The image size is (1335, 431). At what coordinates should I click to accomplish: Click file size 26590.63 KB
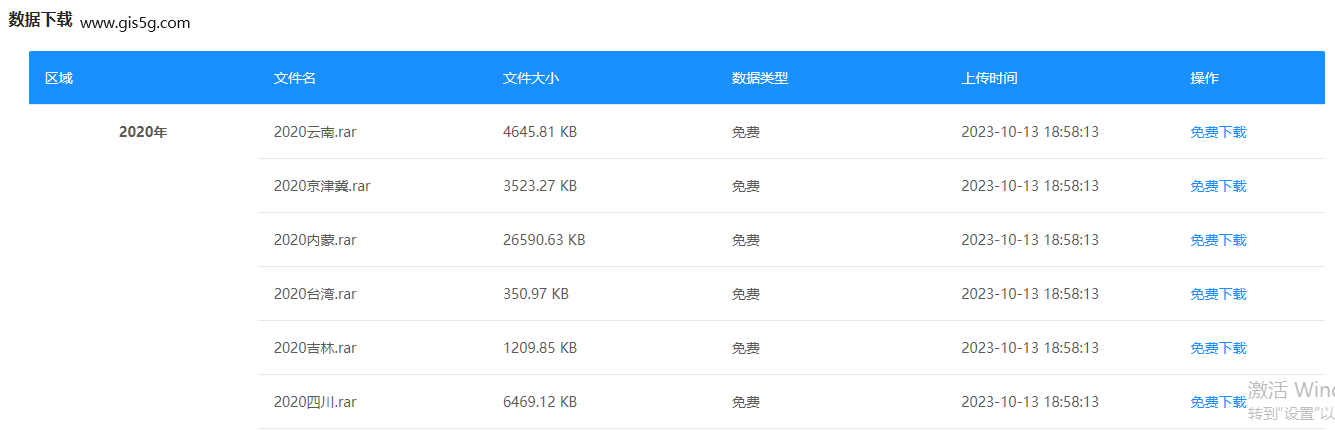click(x=544, y=240)
